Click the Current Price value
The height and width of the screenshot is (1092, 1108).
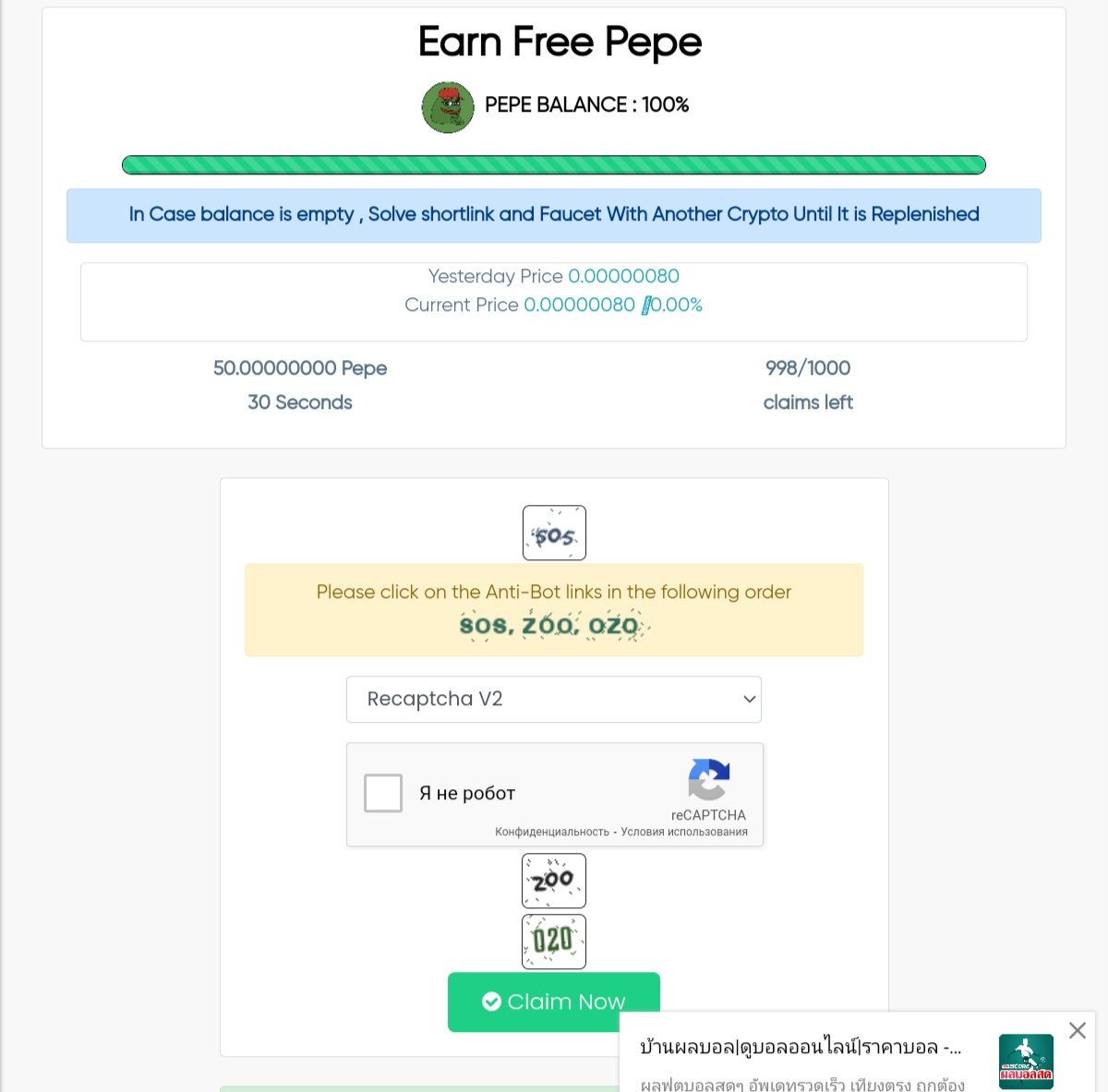tap(579, 305)
